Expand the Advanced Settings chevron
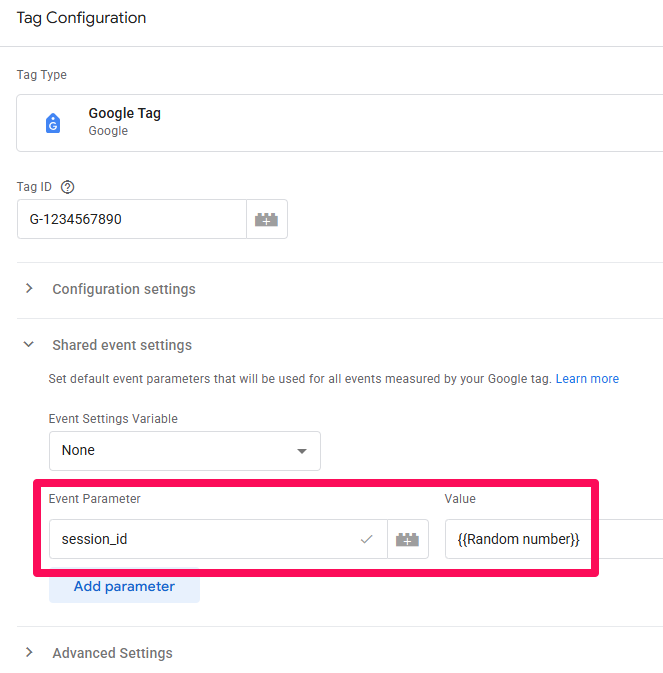This screenshot has width=663, height=673. point(29,653)
